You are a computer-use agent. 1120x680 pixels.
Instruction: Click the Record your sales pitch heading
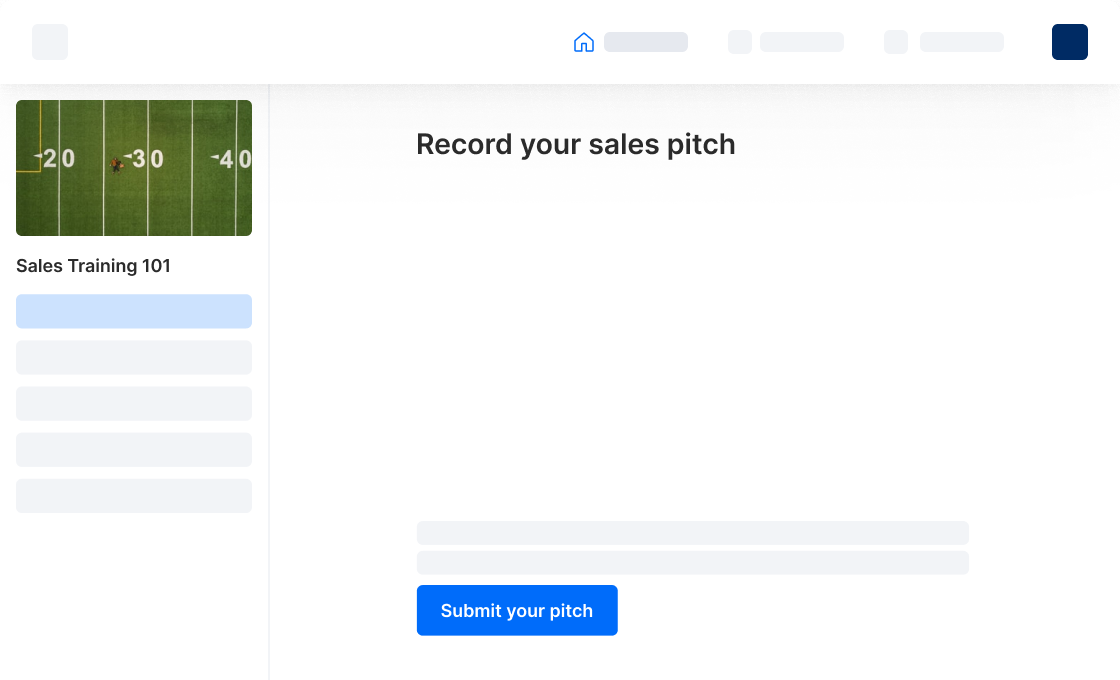point(575,145)
